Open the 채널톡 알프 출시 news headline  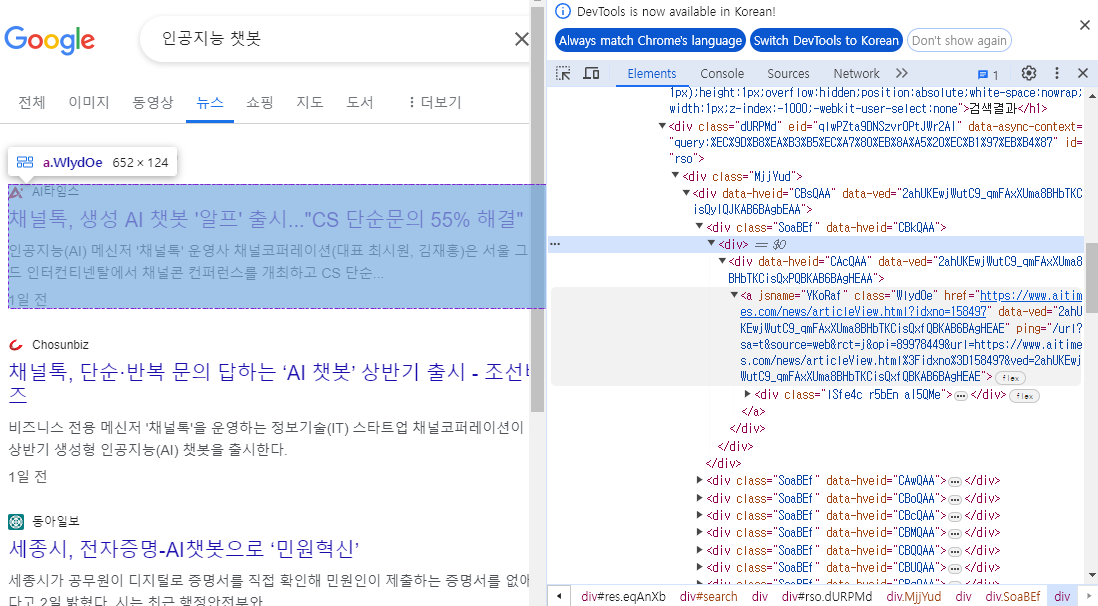point(266,219)
